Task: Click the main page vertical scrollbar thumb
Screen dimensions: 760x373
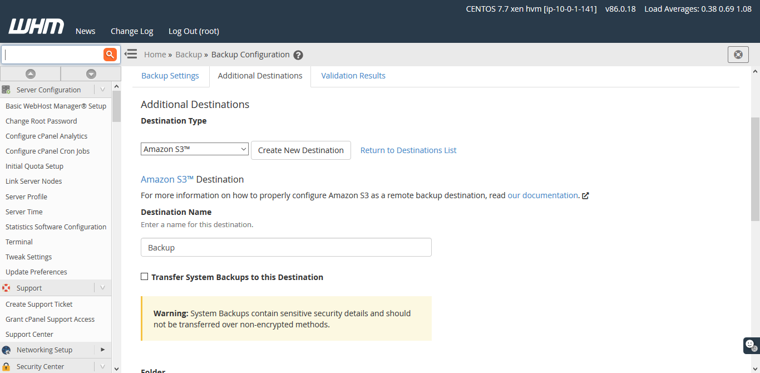Action: [x=755, y=169]
